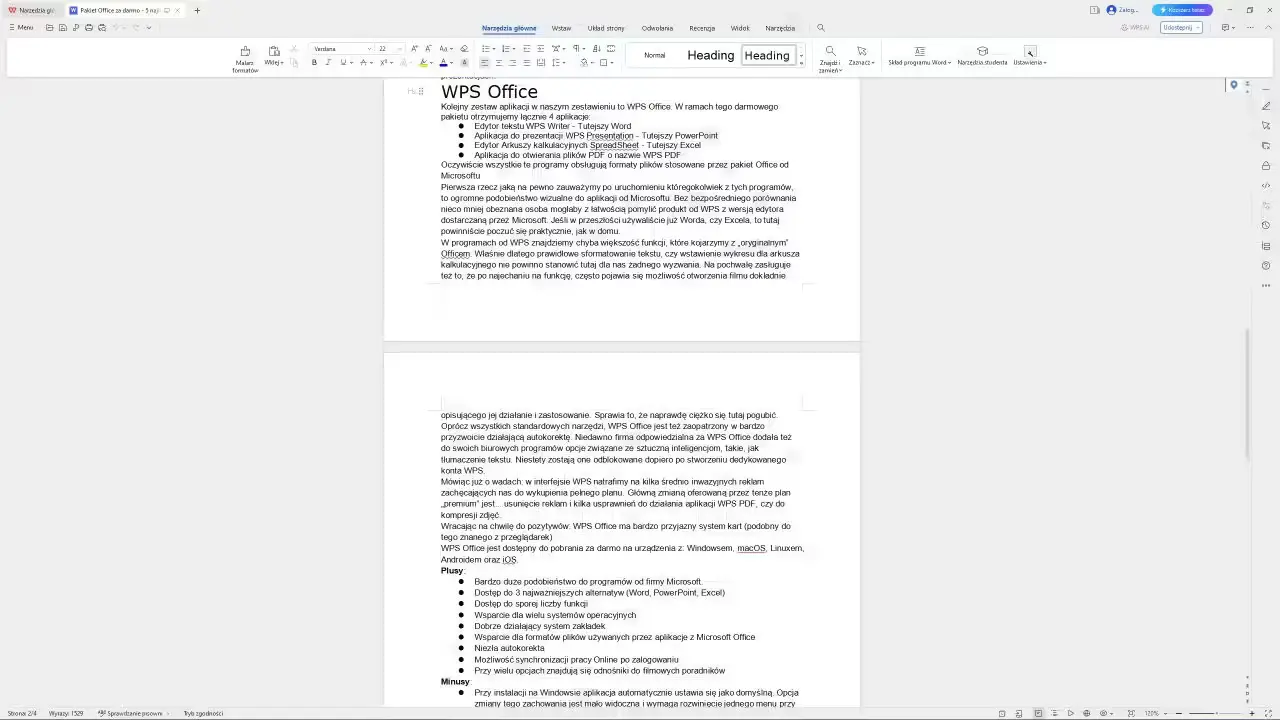Expand the Znajdź i zamień dropdown

[829, 71]
